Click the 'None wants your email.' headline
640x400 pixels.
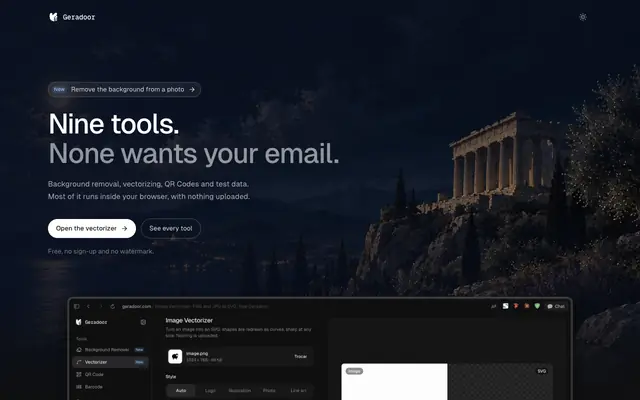point(194,154)
